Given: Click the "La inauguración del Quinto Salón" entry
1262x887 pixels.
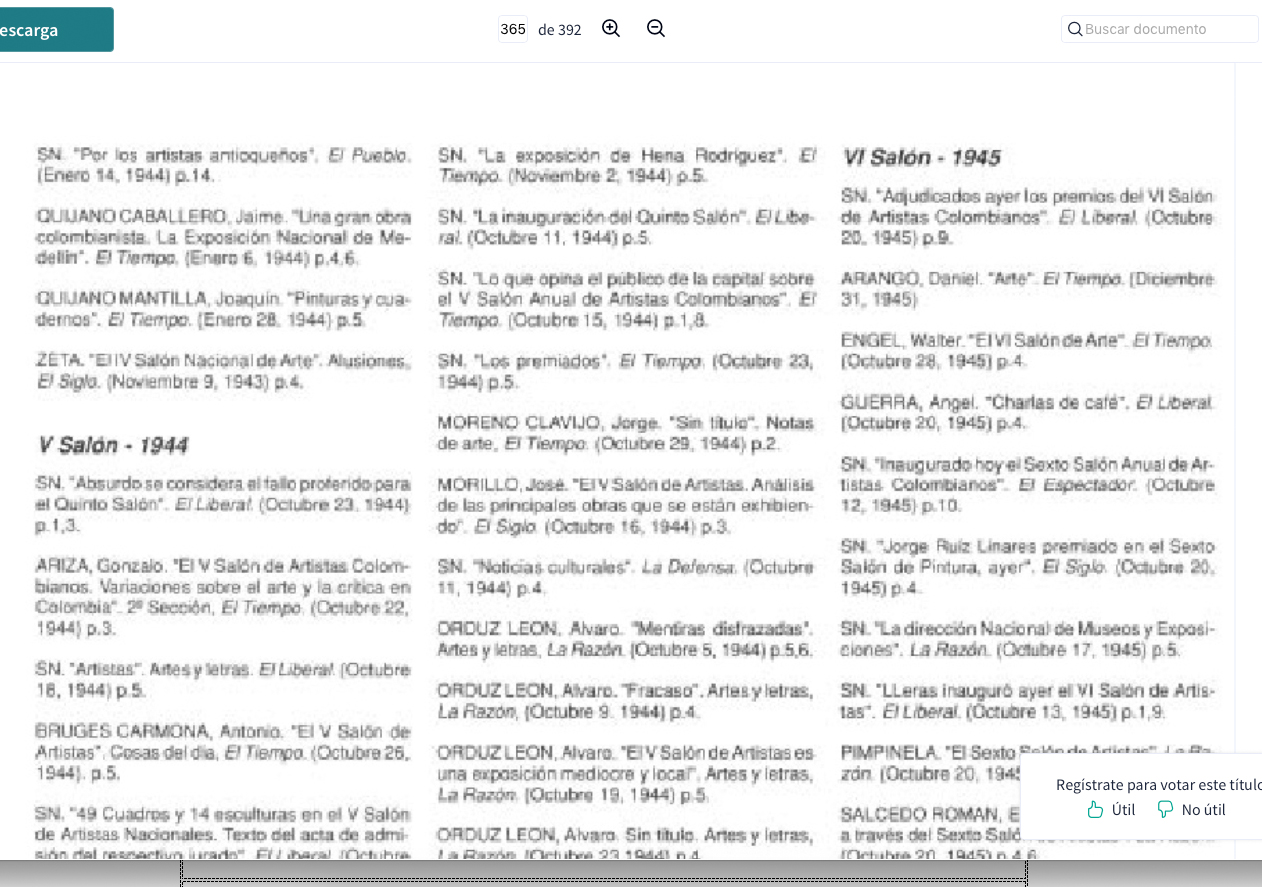Looking at the screenshot, I should (x=626, y=227).
